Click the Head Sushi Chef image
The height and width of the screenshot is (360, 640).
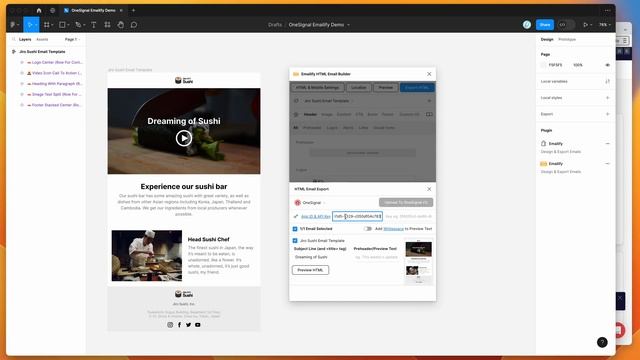(147, 256)
